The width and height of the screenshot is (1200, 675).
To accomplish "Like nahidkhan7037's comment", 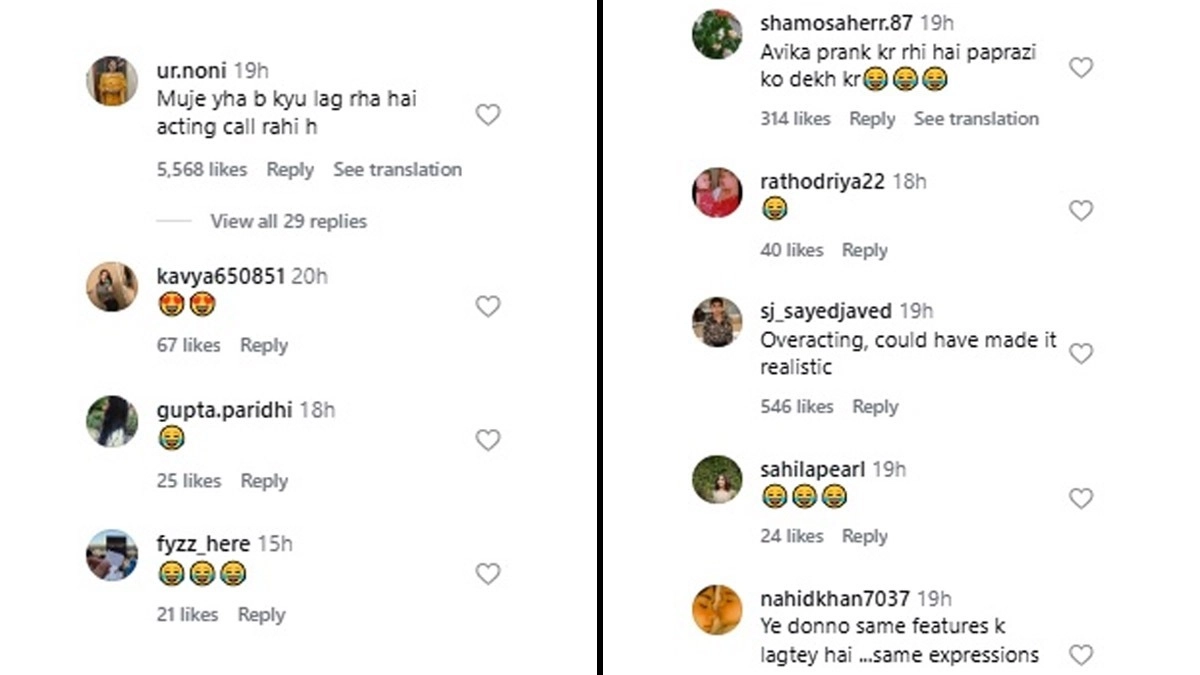I will (x=1080, y=655).
